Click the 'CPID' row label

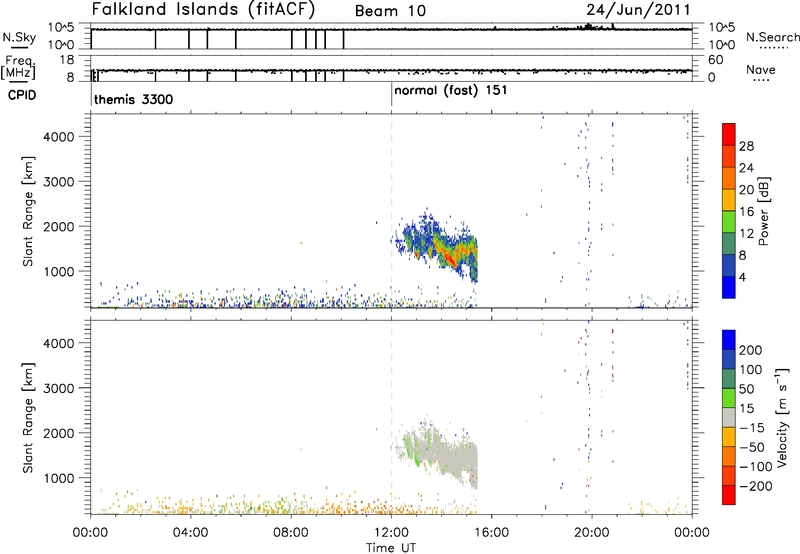pyautogui.click(x=22, y=95)
